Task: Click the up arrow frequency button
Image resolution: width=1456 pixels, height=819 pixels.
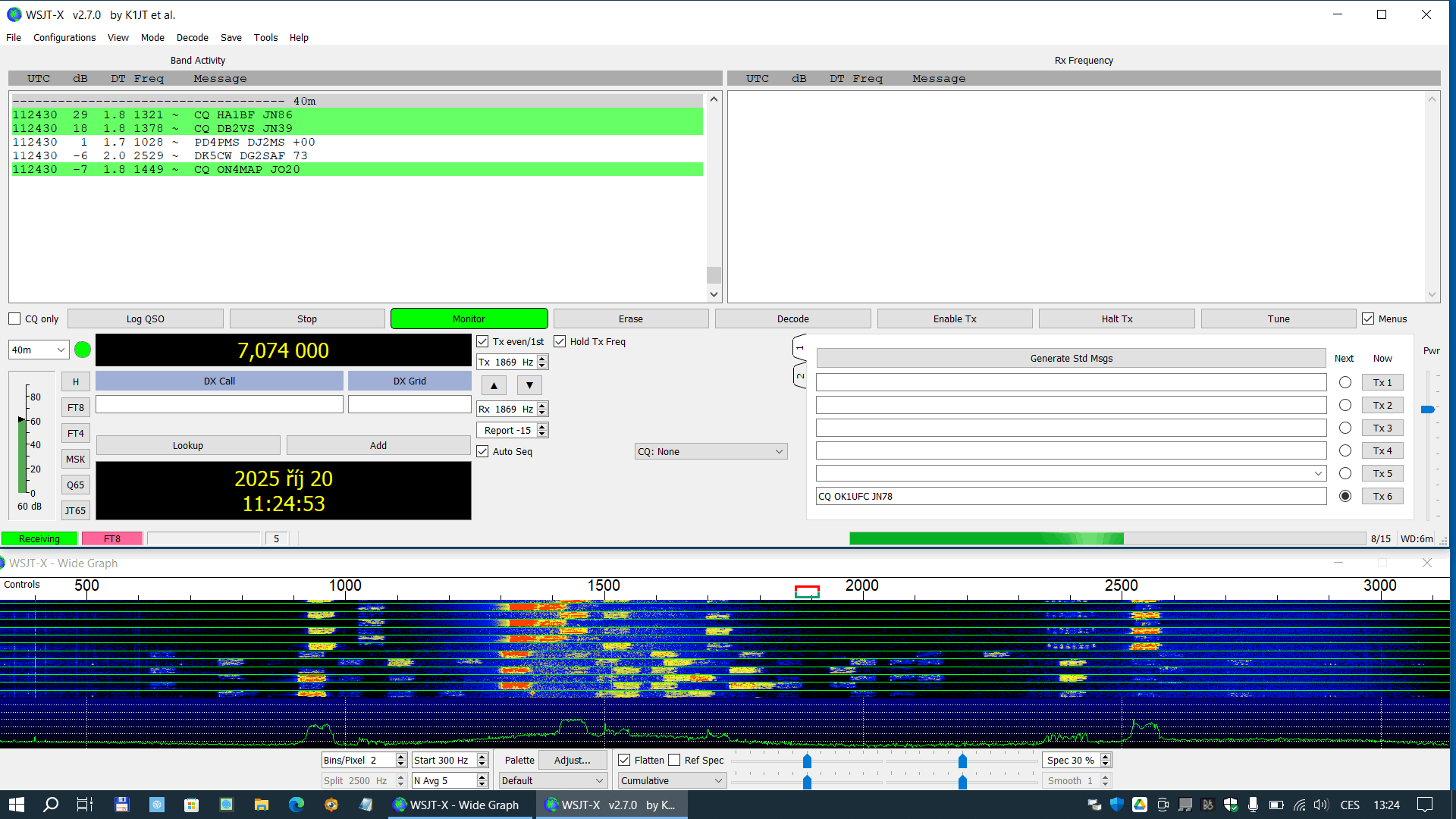Action: (x=494, y=385)
